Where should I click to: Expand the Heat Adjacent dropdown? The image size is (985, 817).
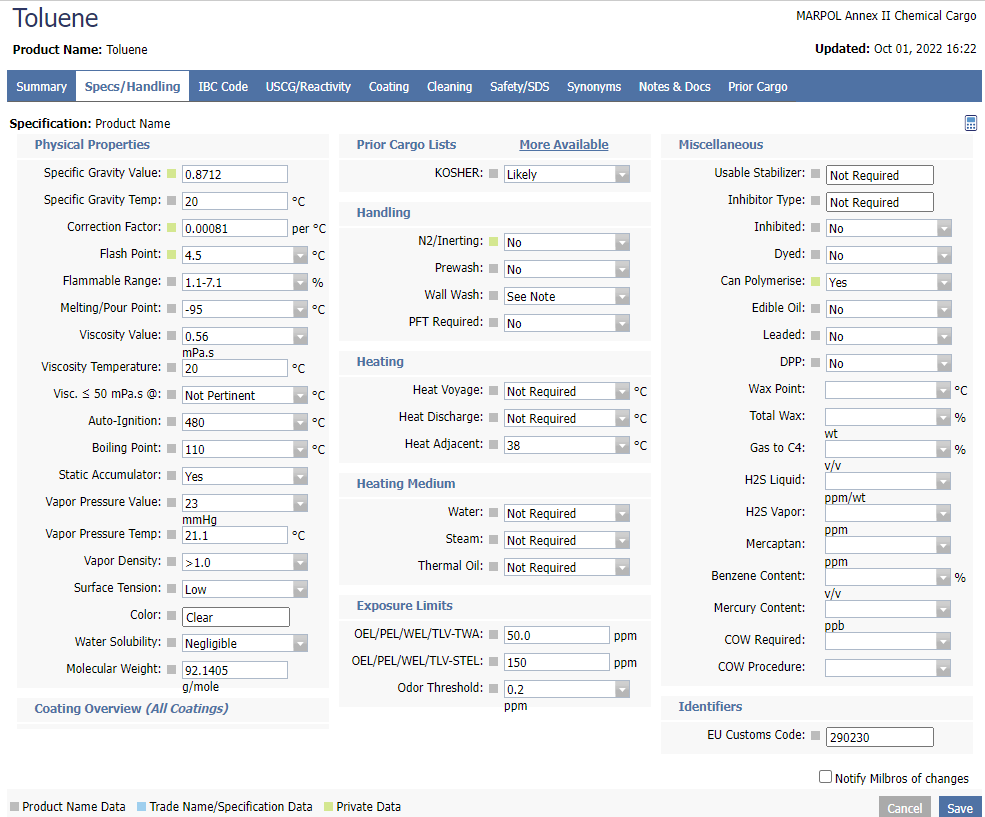click(622, 445)
